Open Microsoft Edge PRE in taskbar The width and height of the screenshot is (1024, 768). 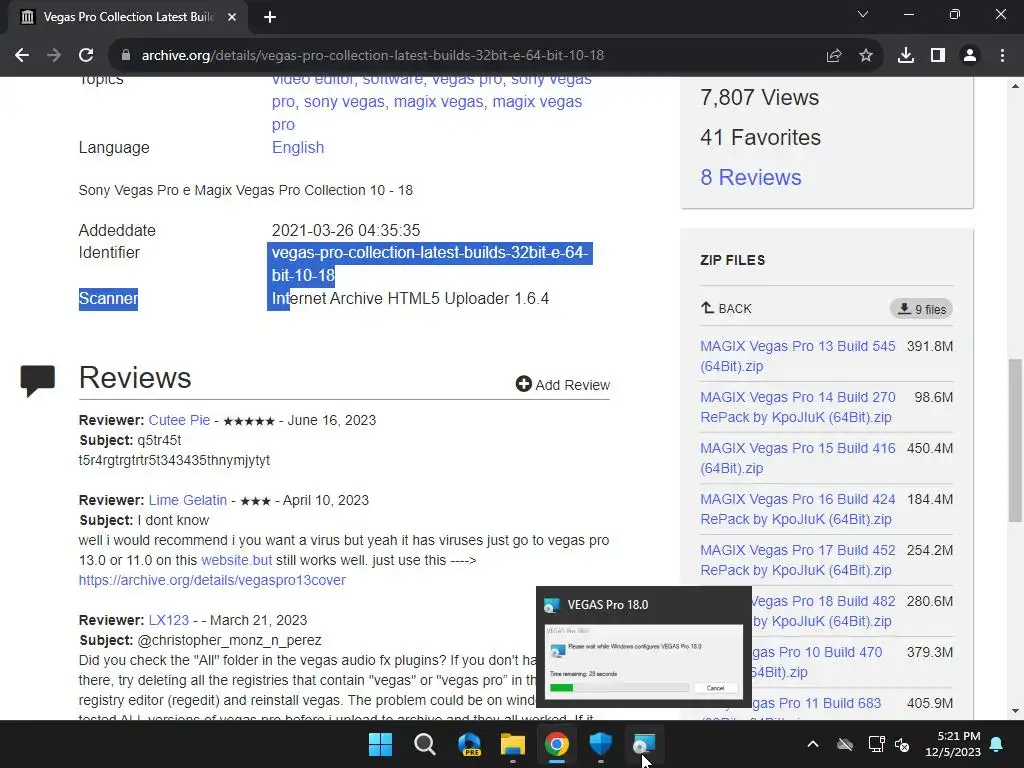point(469,744)
